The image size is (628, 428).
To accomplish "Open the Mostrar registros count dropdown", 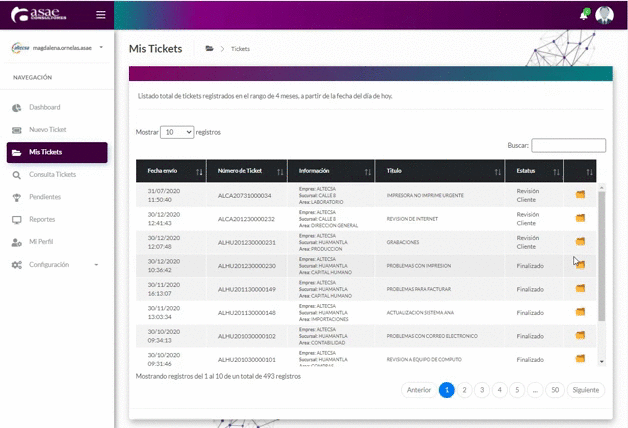I will tap(177, 132).
